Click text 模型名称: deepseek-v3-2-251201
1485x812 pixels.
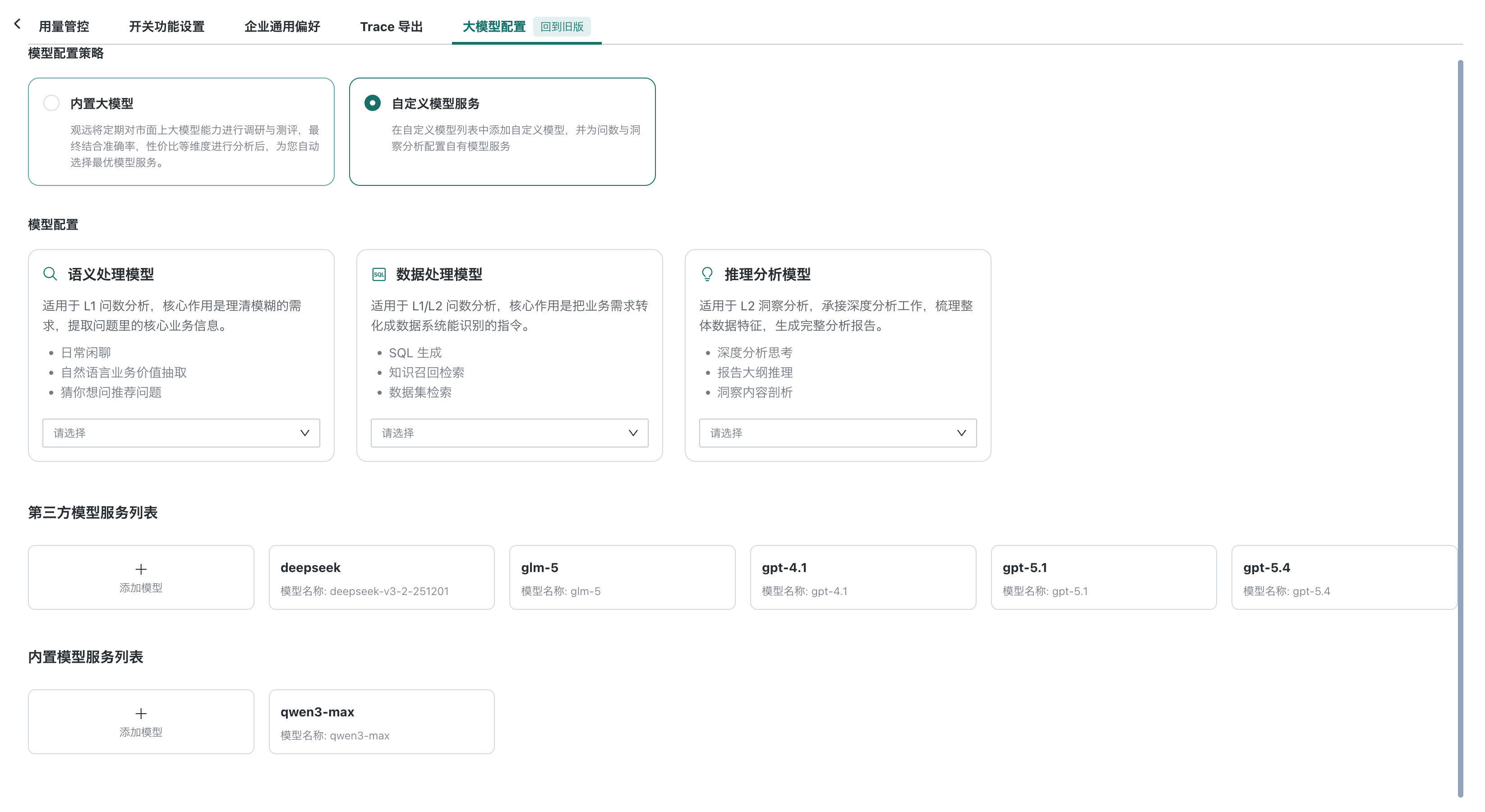(364, 591)
